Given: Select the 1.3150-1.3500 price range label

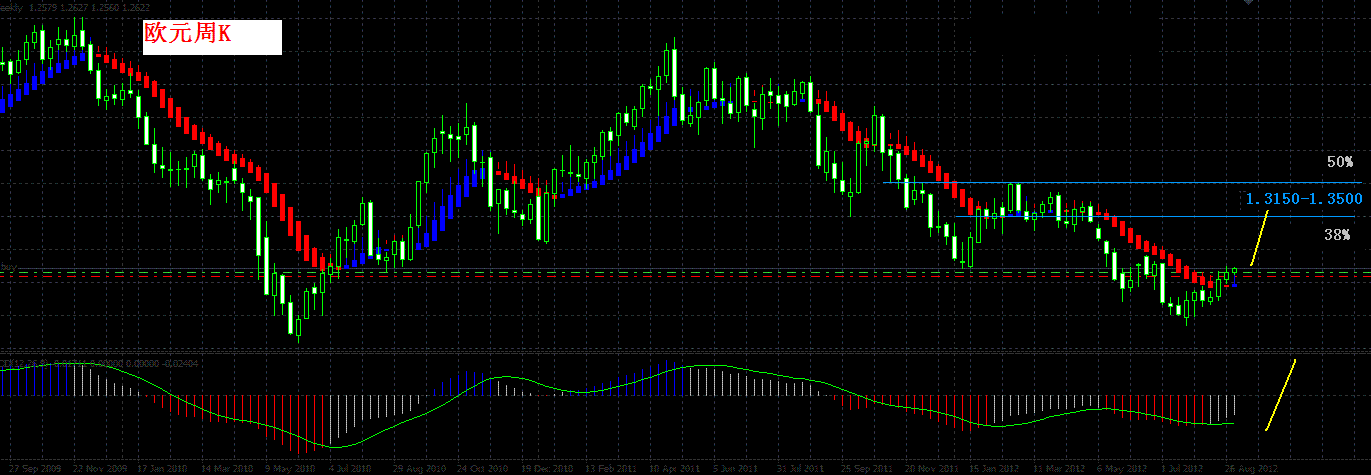Looking at the screenshot, I should click(x=1304, y=199).
